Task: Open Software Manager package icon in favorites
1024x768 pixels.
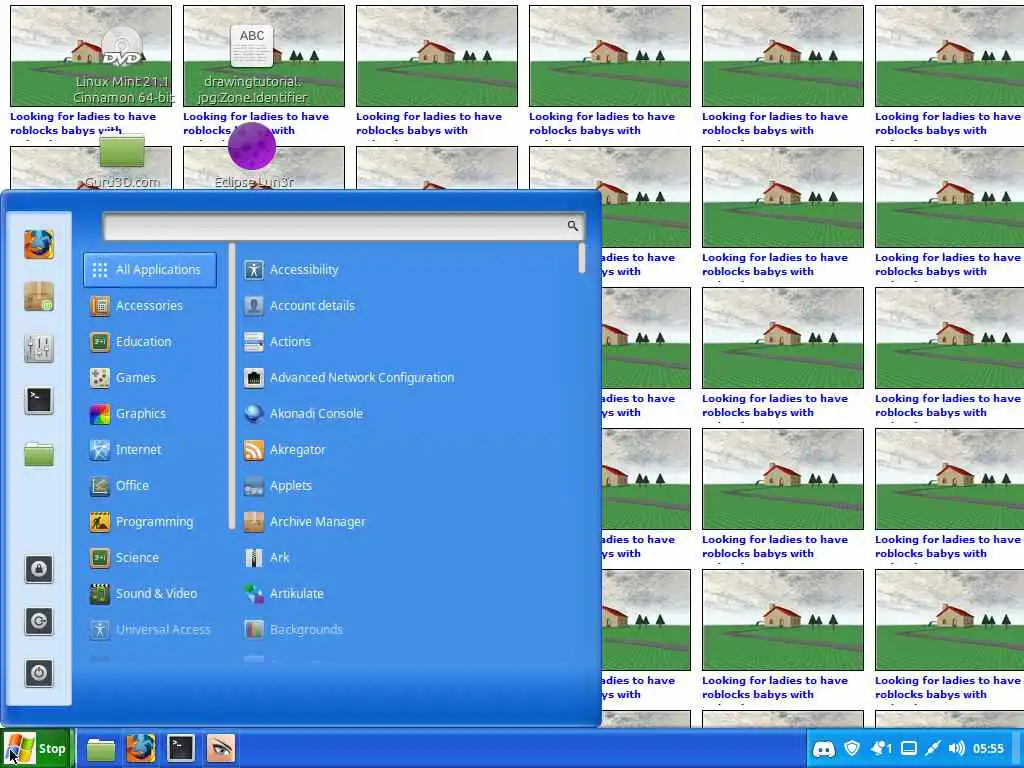Action: pos(39,296)
